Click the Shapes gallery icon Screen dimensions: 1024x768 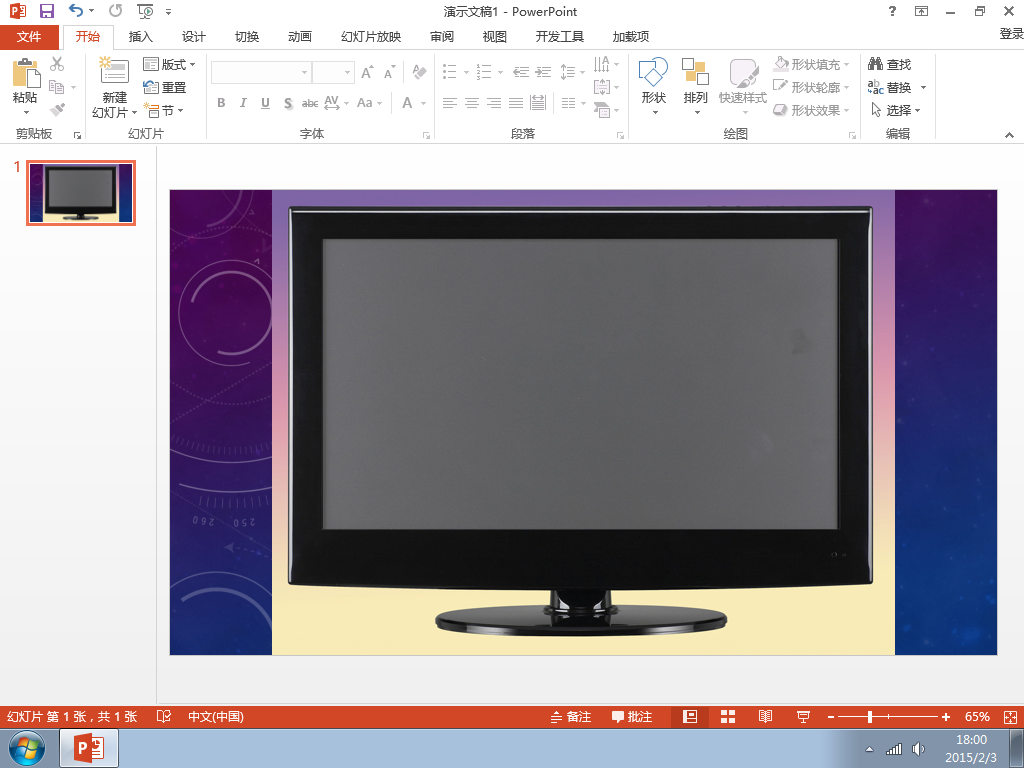coord(653,72)
